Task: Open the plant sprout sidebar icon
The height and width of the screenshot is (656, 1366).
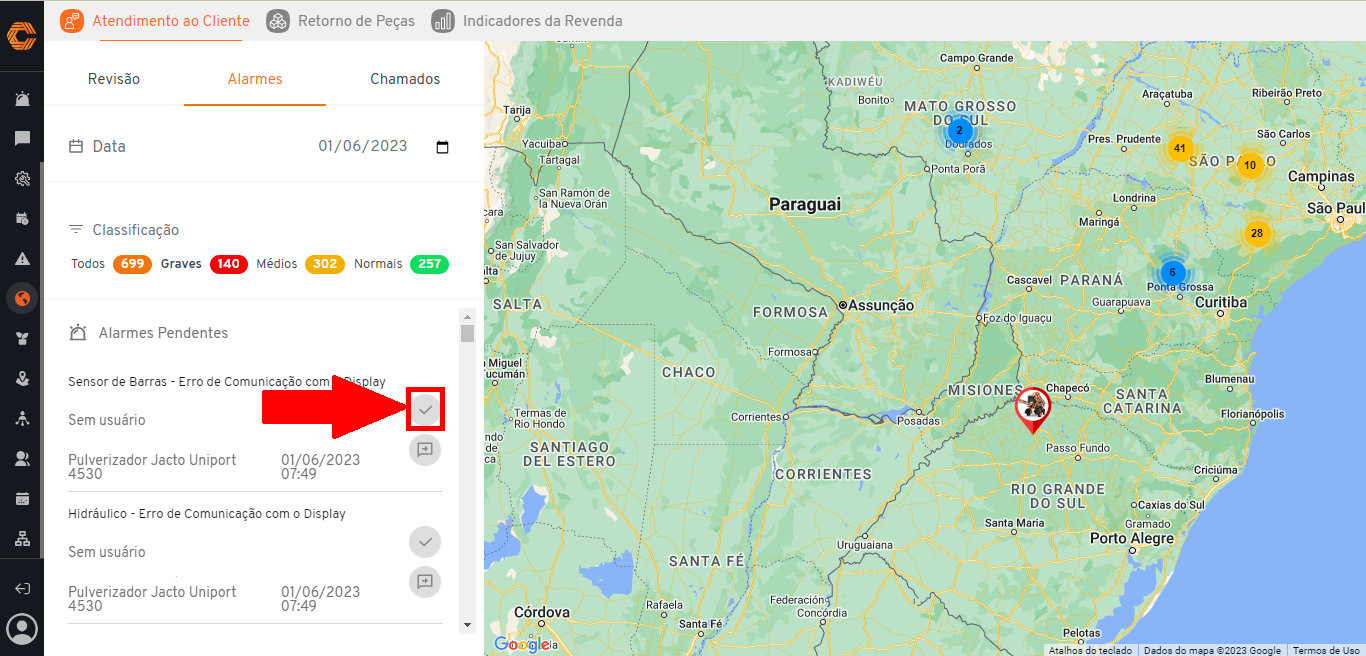Action: [x=22, y=339]
